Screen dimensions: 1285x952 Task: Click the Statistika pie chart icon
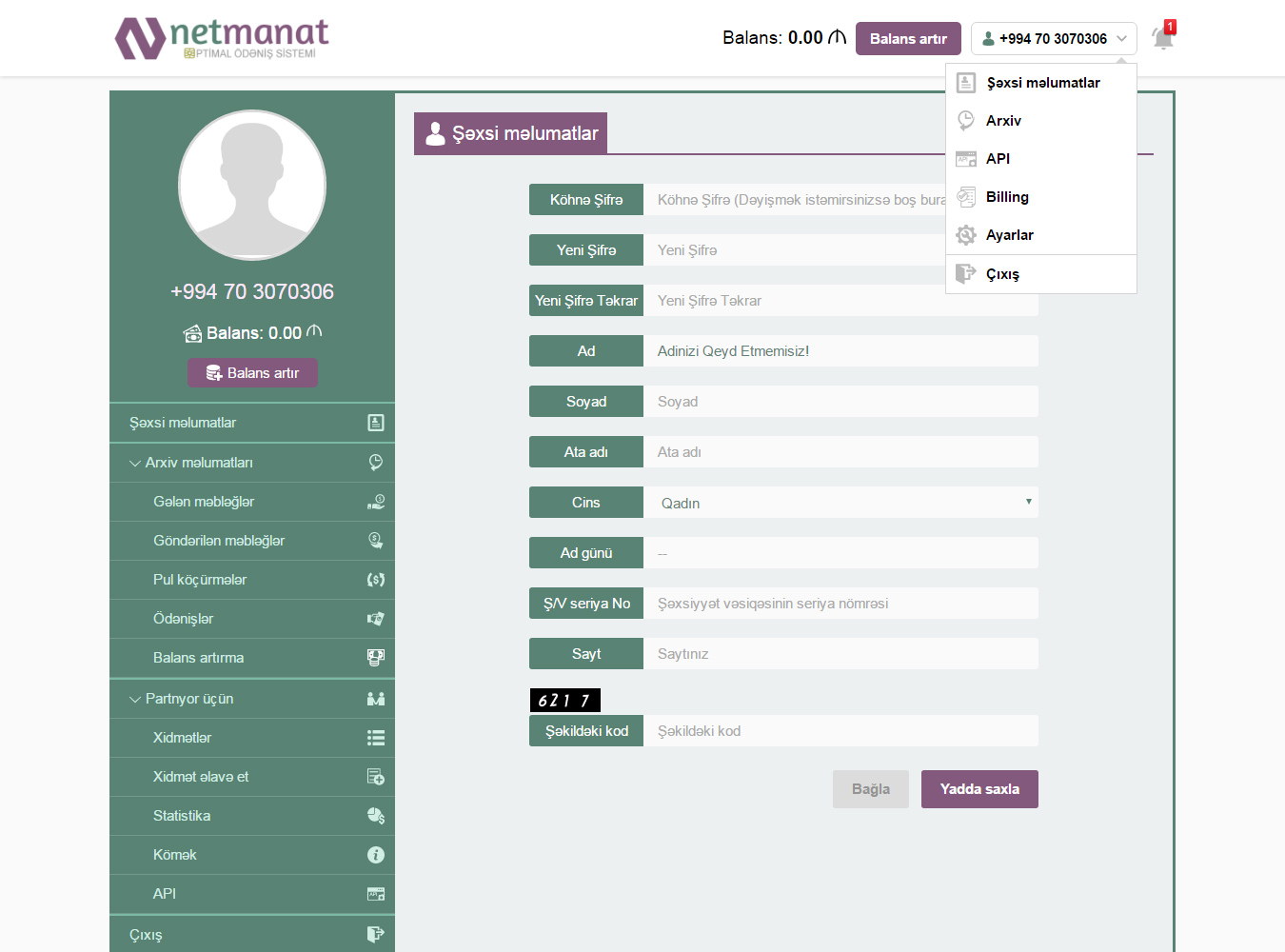pyautogui.click(x=376, y=816)
